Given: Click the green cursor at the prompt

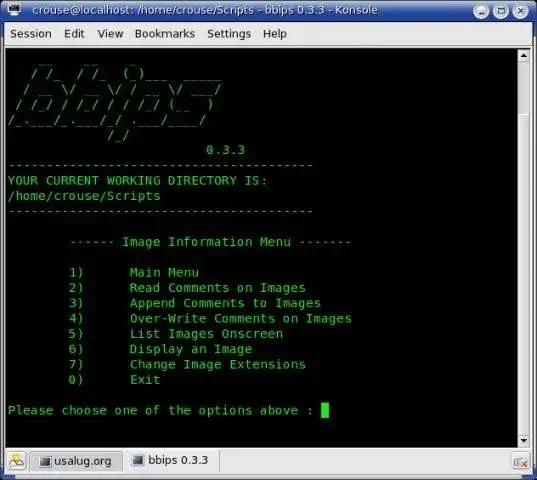Looking at the screenshot, I should (325, 410).
